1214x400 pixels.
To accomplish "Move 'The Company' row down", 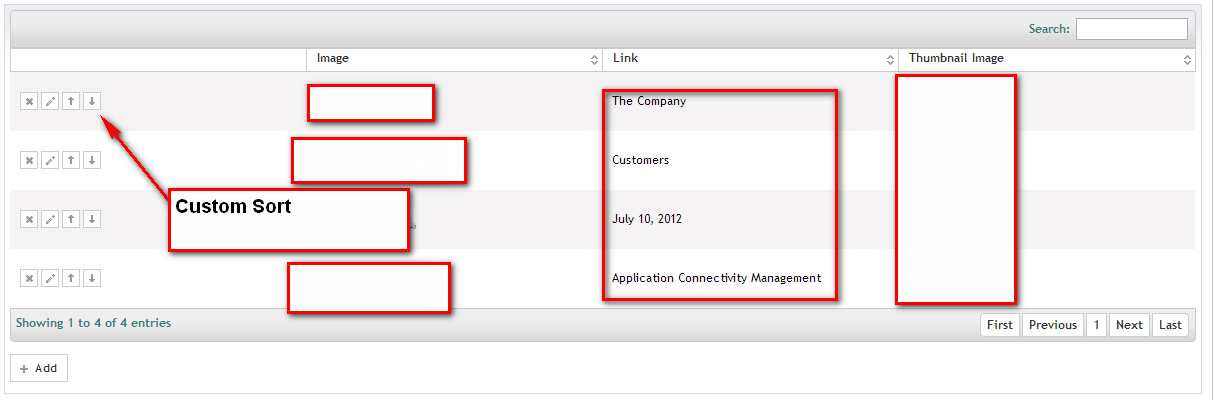I will (x=92, y=101).
